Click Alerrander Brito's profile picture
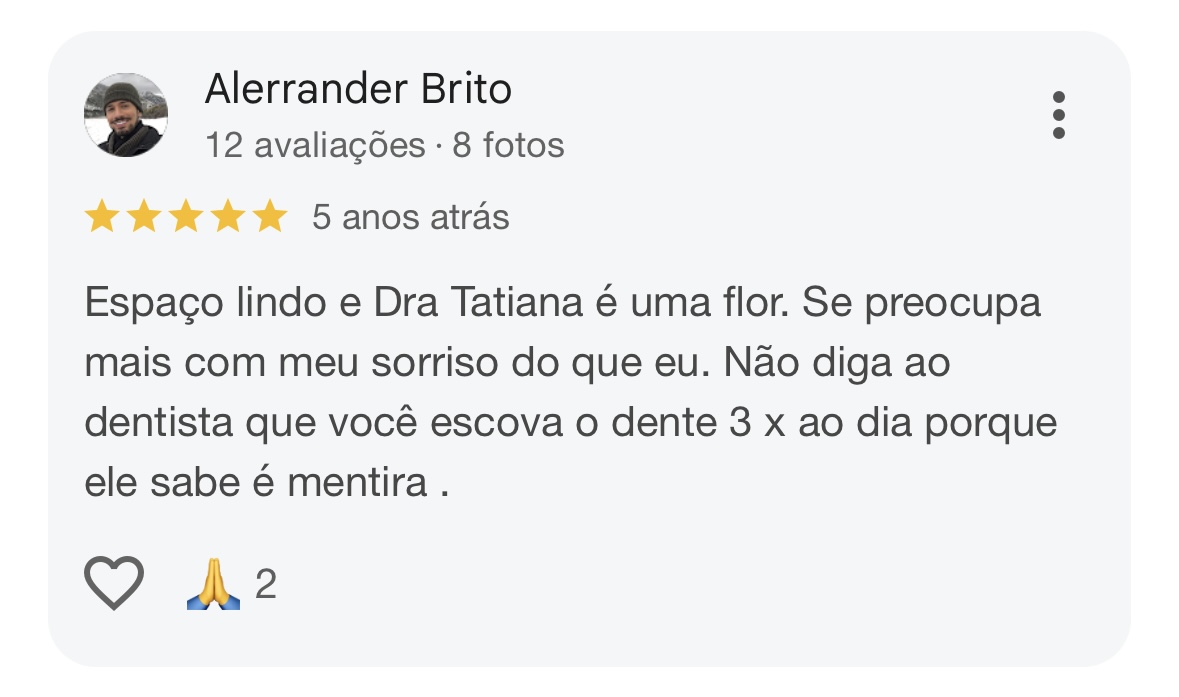The image size is (1179, 697). click(125, 115)
